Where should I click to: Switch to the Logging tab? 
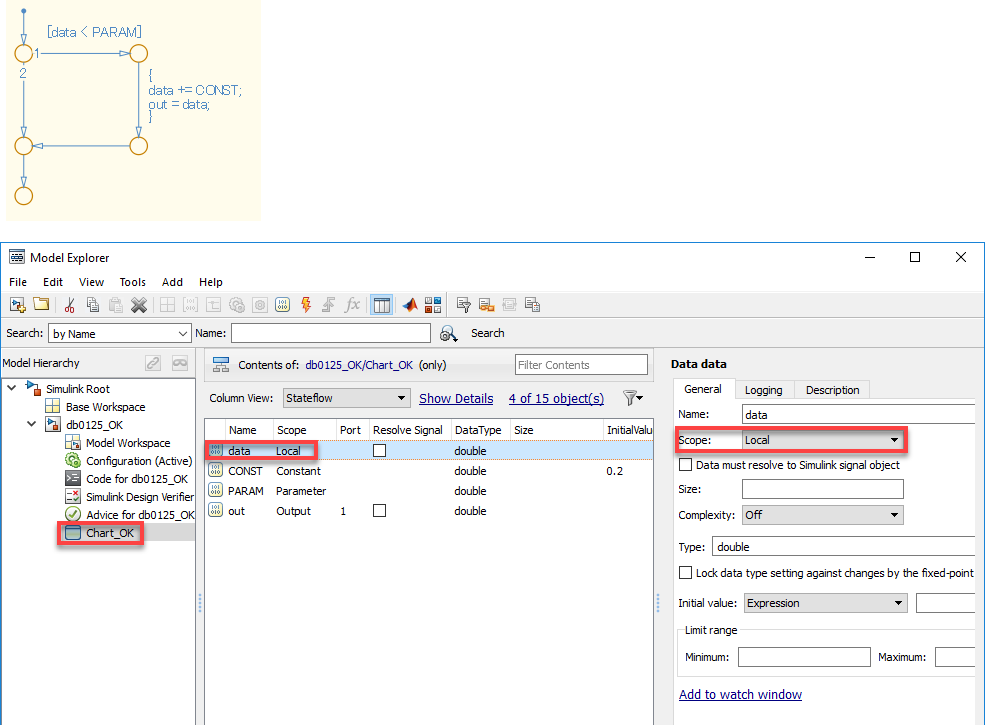coord(764,390)
